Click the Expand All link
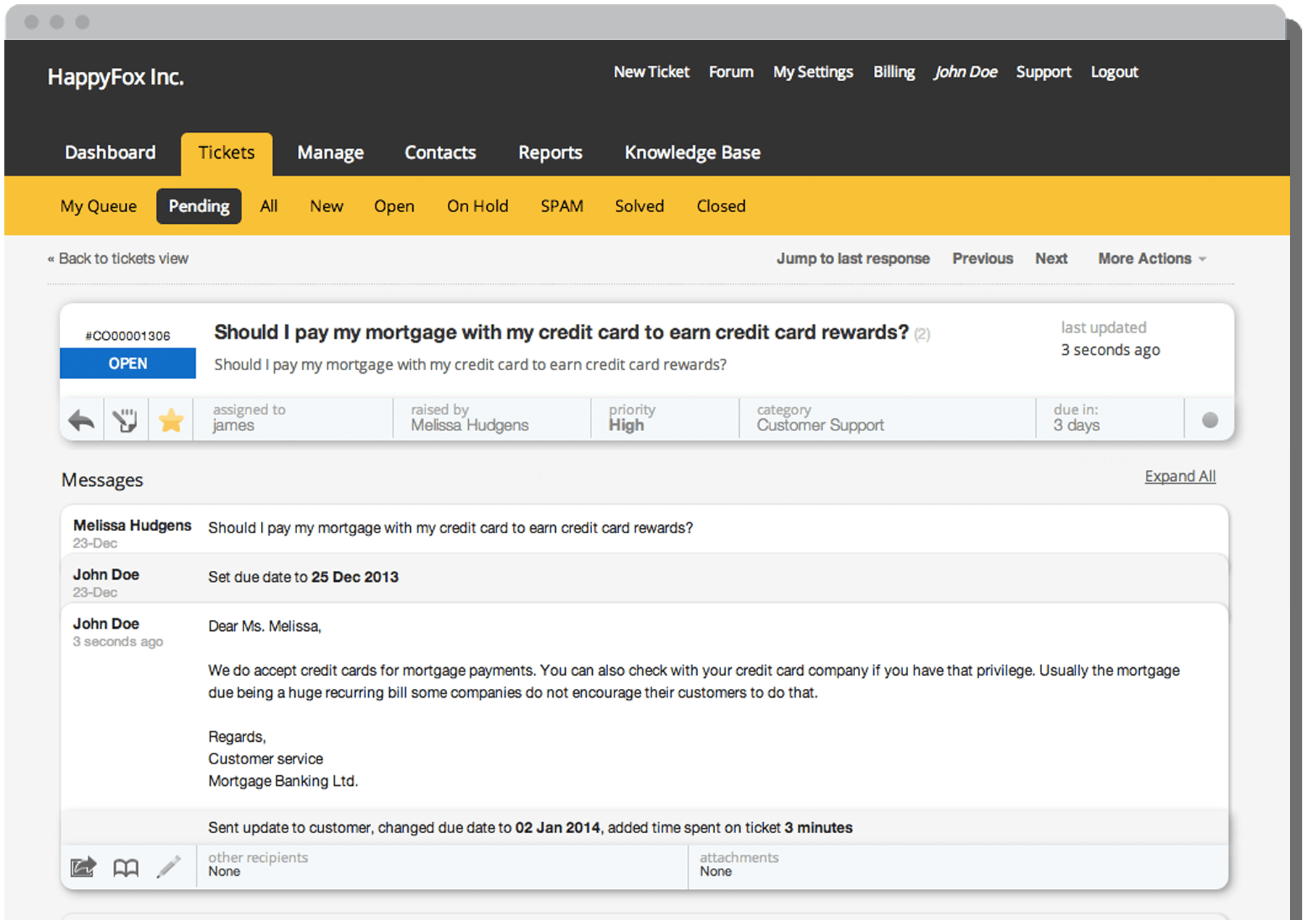This screenshot has height=920, width=1316. (x=1180, y=476)
